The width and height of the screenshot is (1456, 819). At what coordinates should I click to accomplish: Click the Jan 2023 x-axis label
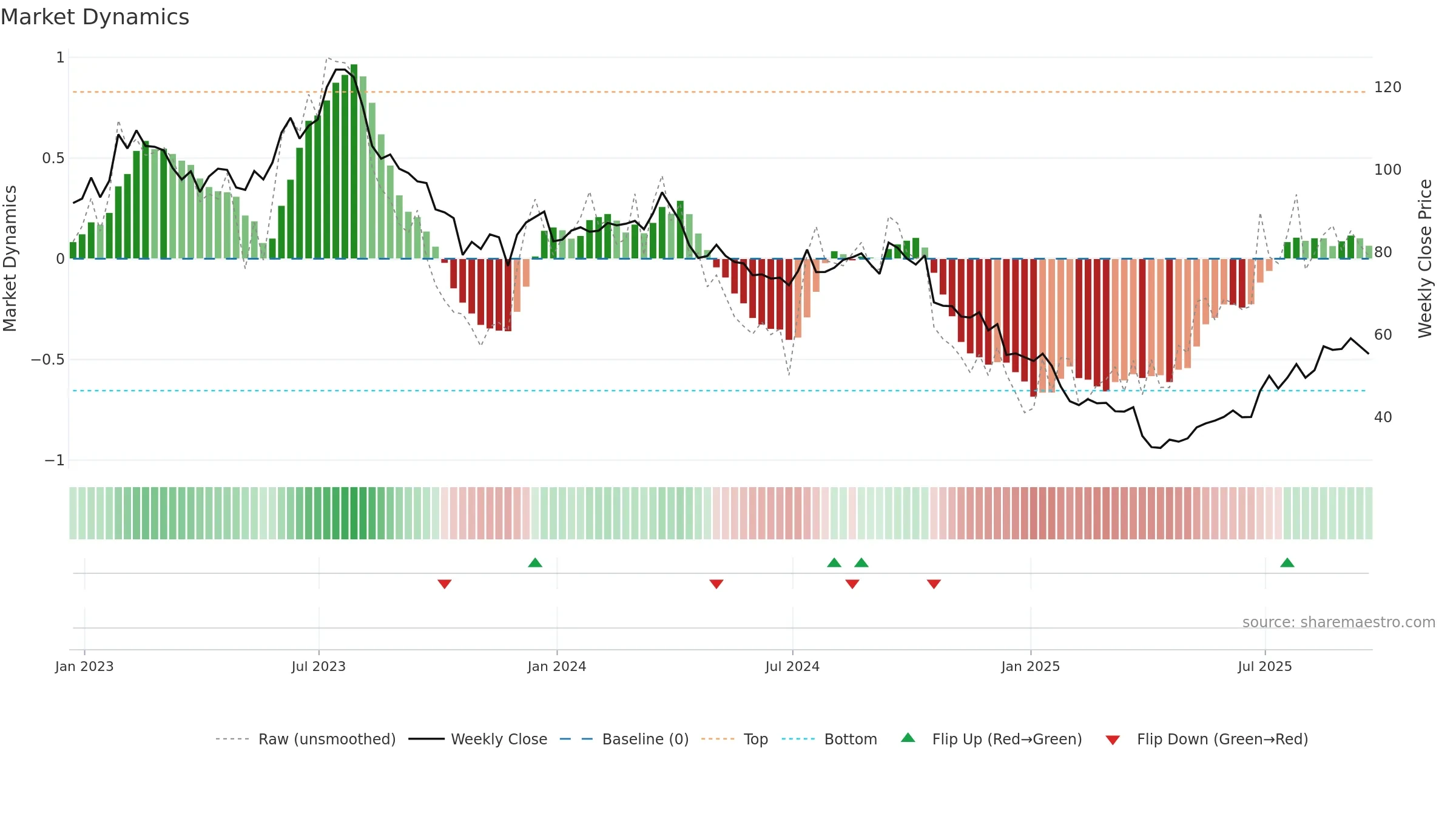click(84, 666)
